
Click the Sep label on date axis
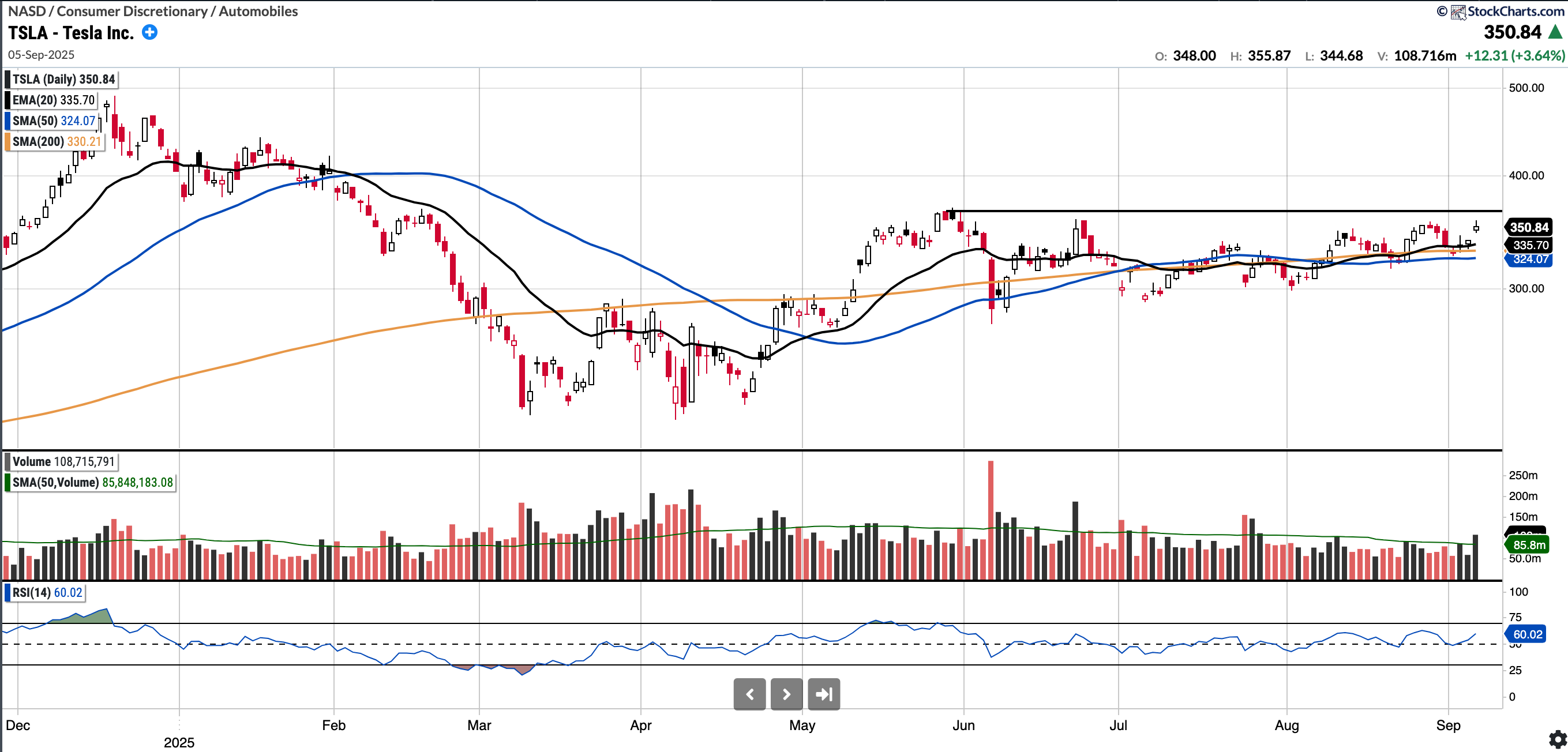tap(1448, 725)
